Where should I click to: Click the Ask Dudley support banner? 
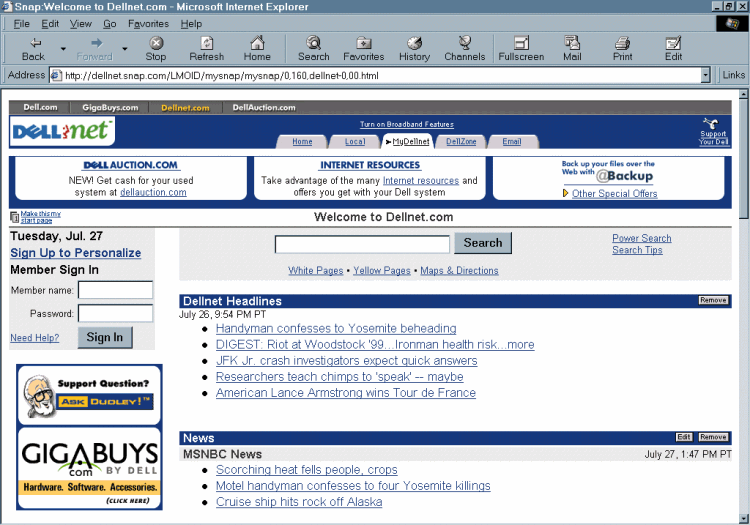(89, 395)
